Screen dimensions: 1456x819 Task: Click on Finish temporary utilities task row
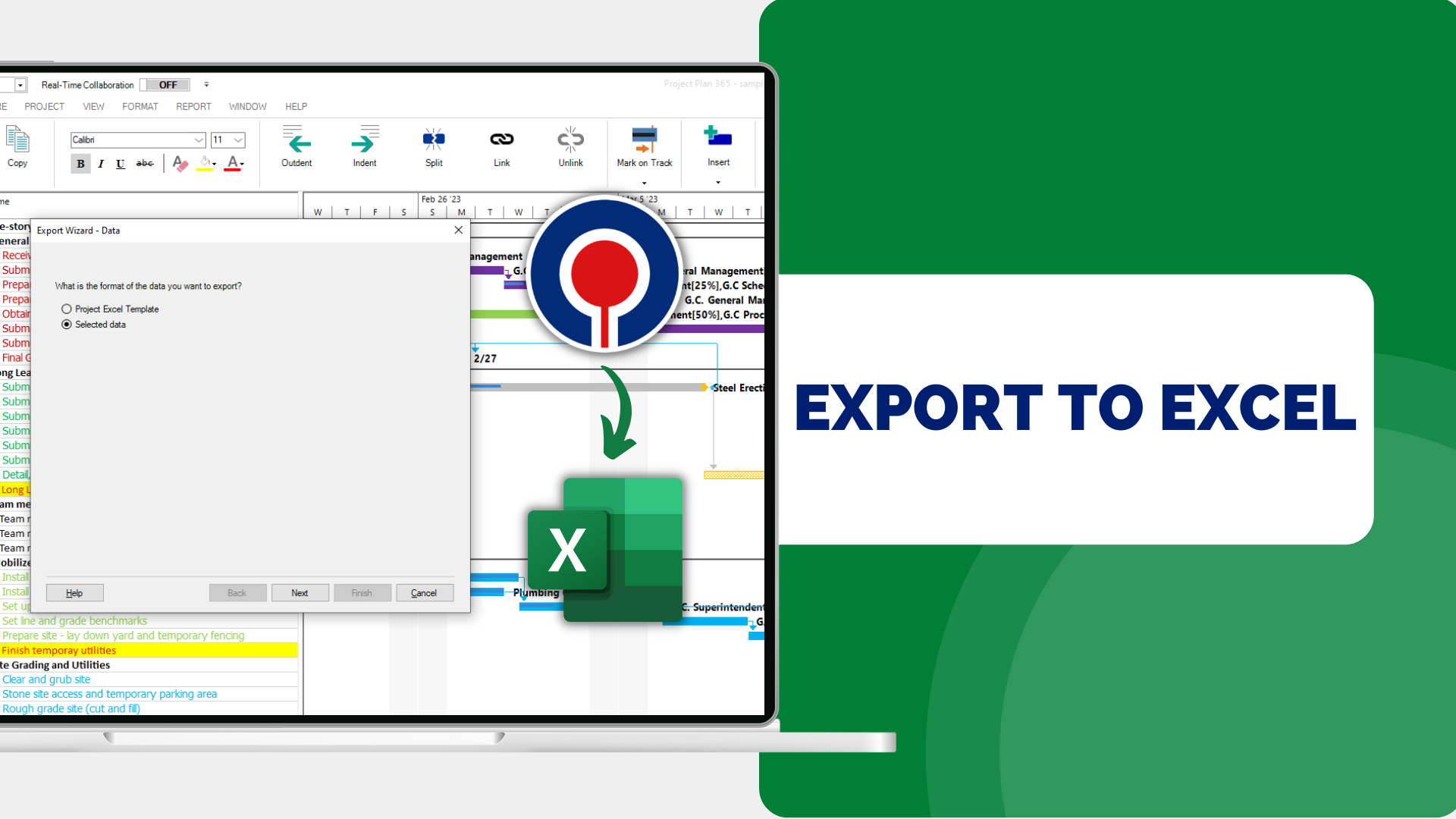click(x=150, y=650)
